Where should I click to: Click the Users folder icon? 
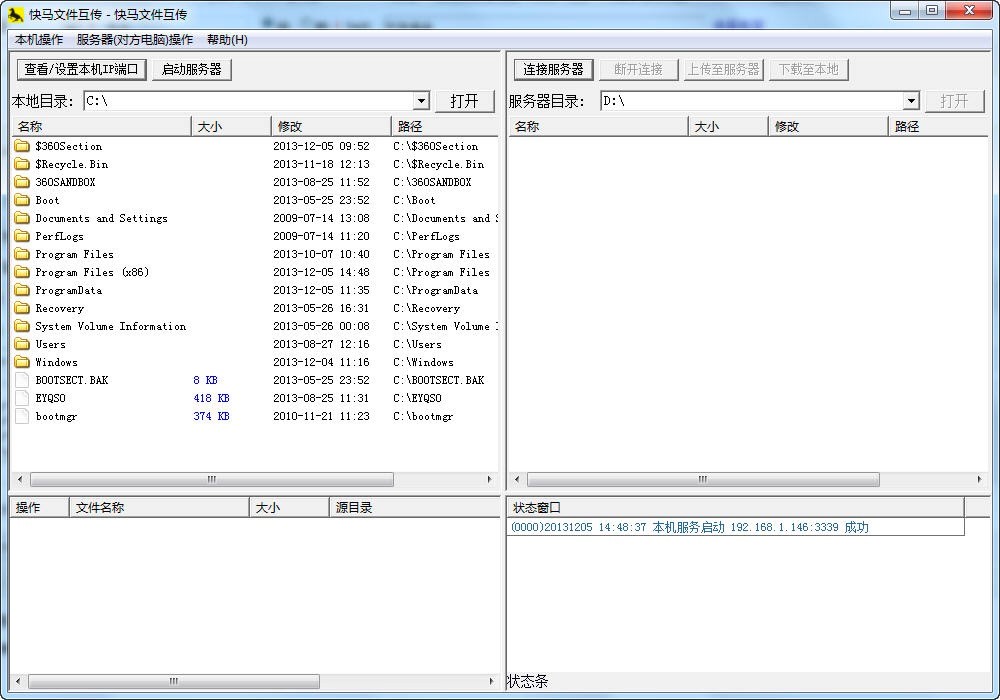22,344
